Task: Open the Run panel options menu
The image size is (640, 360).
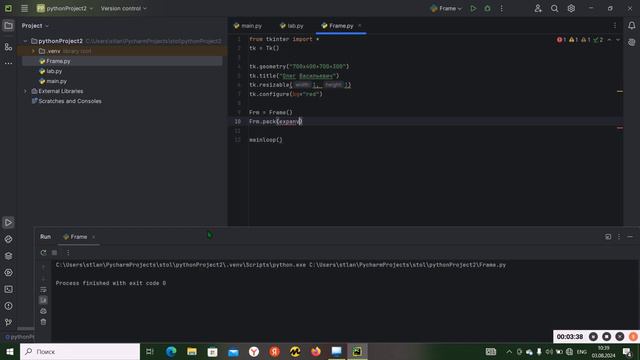Action: [x=619, y=237]
